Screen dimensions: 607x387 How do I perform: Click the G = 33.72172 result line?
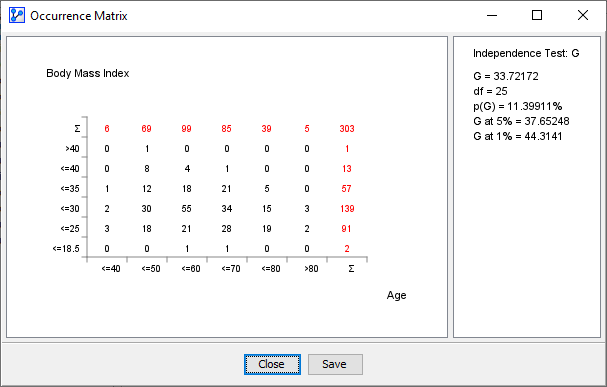point(506,76)
